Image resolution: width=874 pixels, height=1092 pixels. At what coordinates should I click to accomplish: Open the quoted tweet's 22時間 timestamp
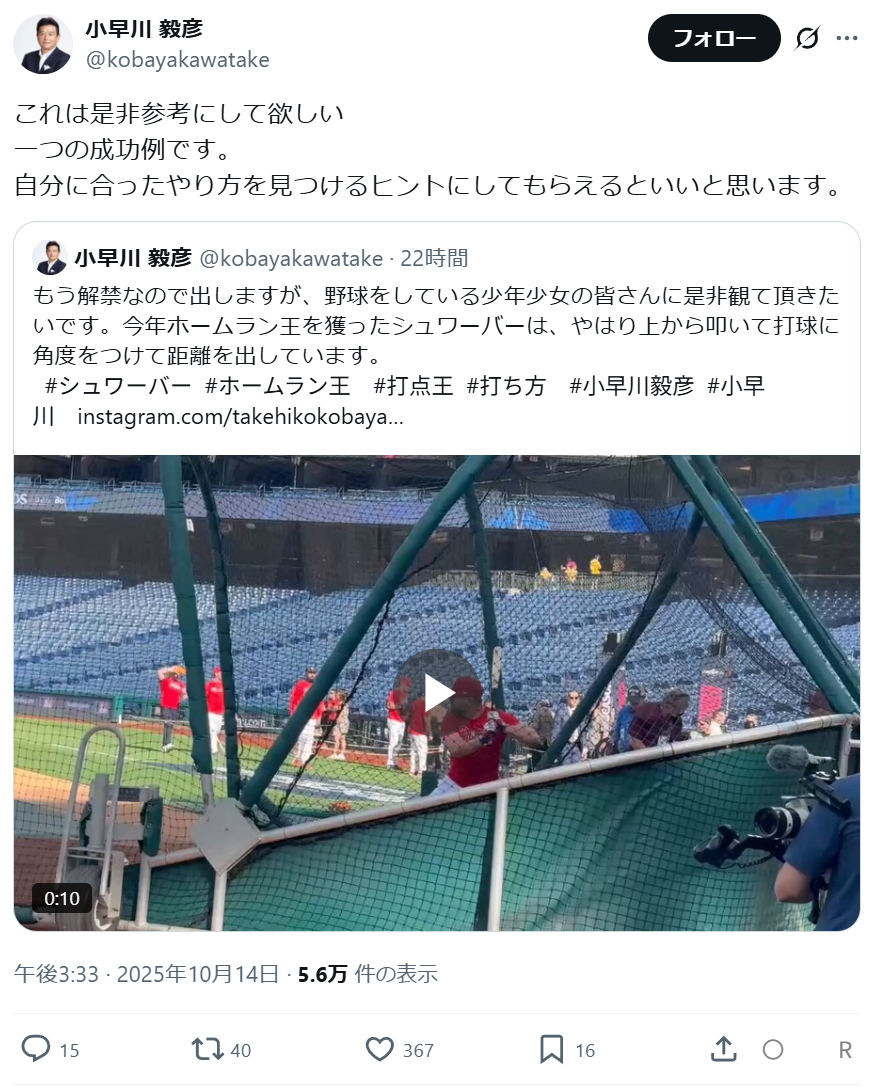coord(434,258)
